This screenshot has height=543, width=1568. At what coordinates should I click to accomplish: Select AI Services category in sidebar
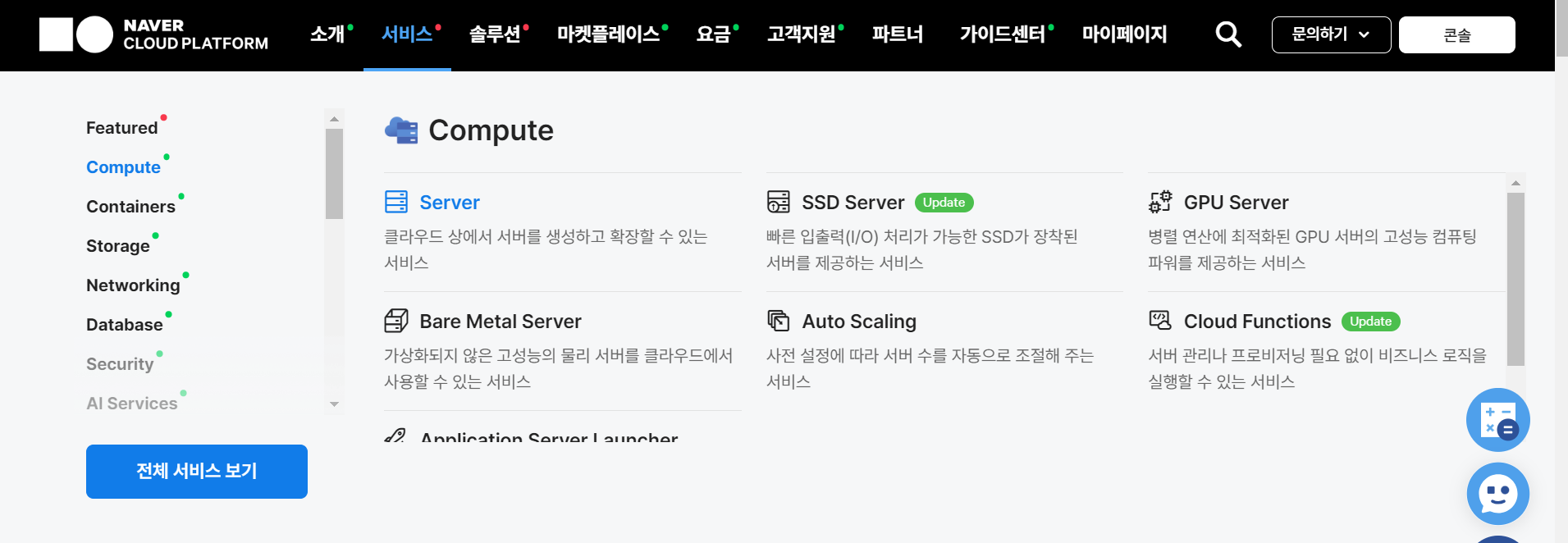132,404
